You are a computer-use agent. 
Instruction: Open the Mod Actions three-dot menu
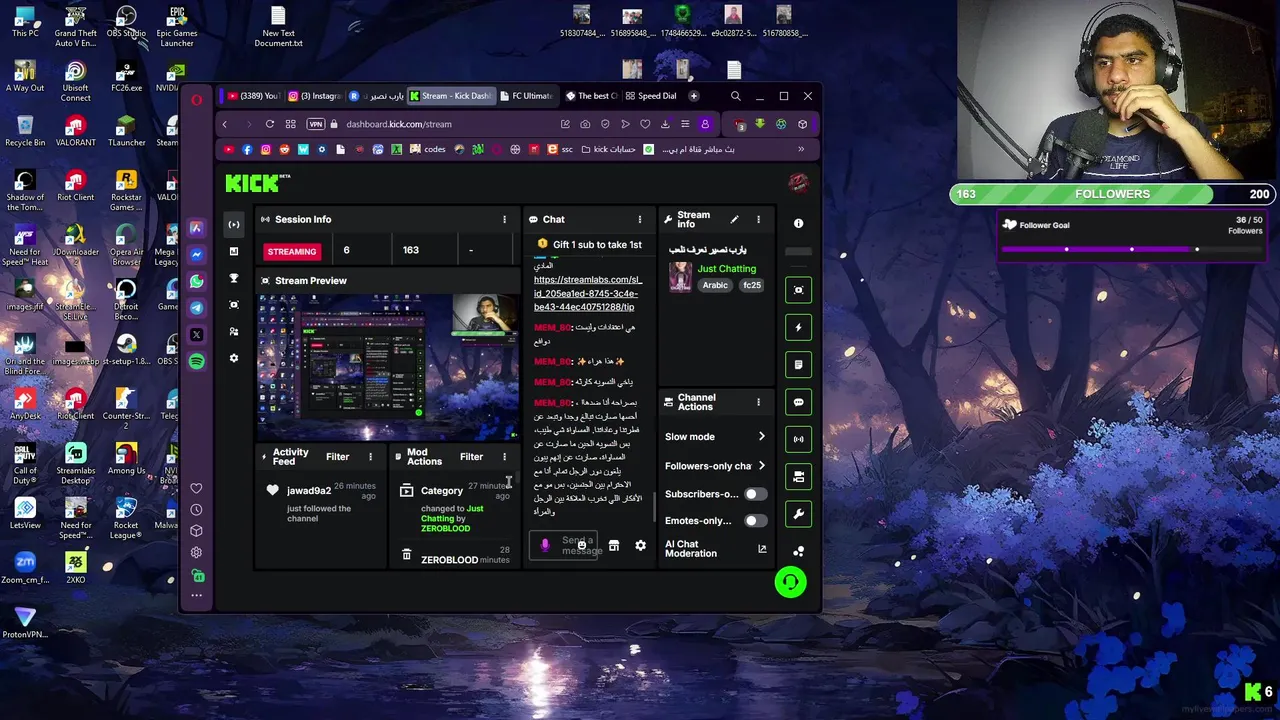tap(504, 457)
